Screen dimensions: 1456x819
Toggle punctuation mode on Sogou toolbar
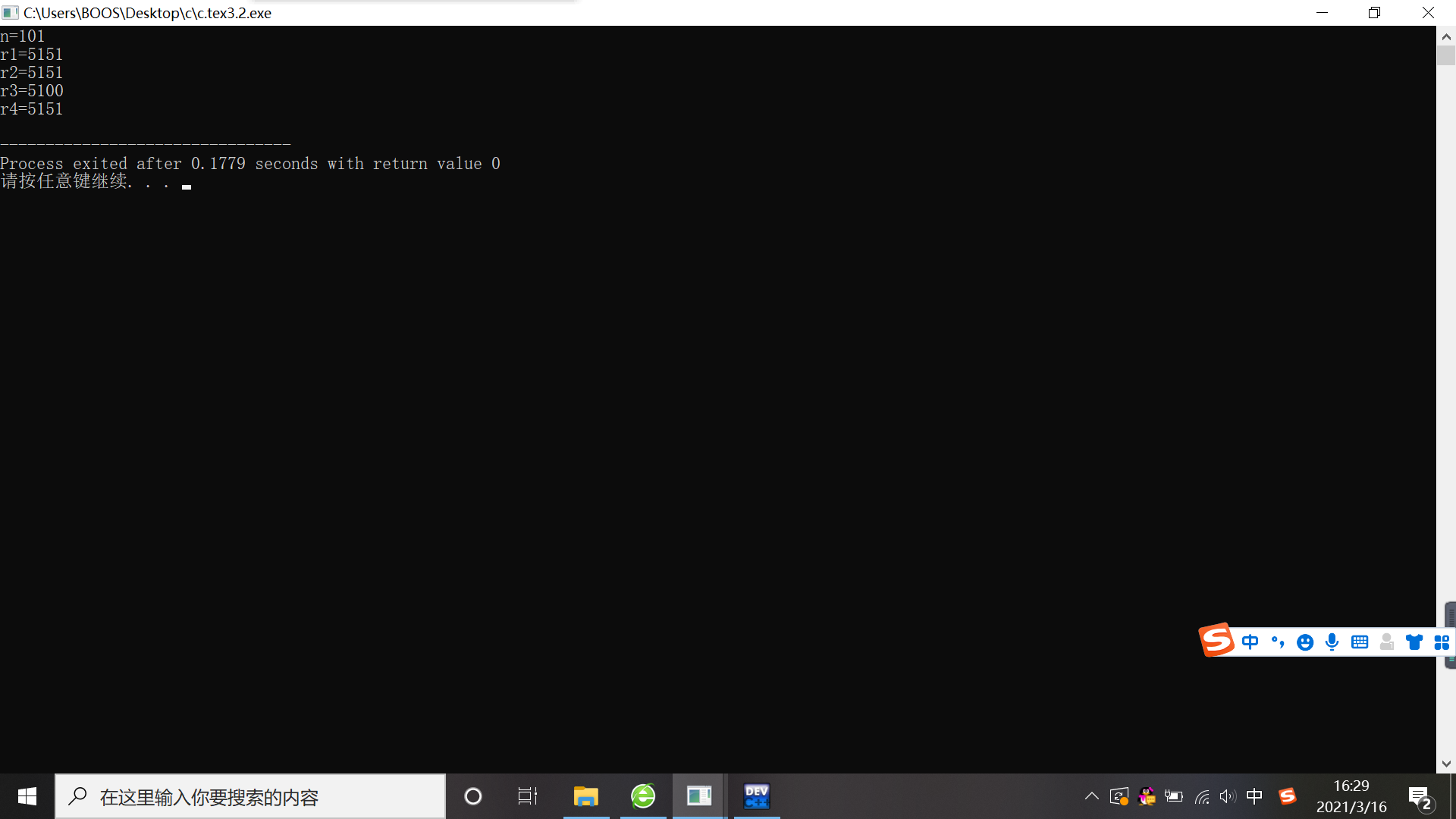(1278, 642)
